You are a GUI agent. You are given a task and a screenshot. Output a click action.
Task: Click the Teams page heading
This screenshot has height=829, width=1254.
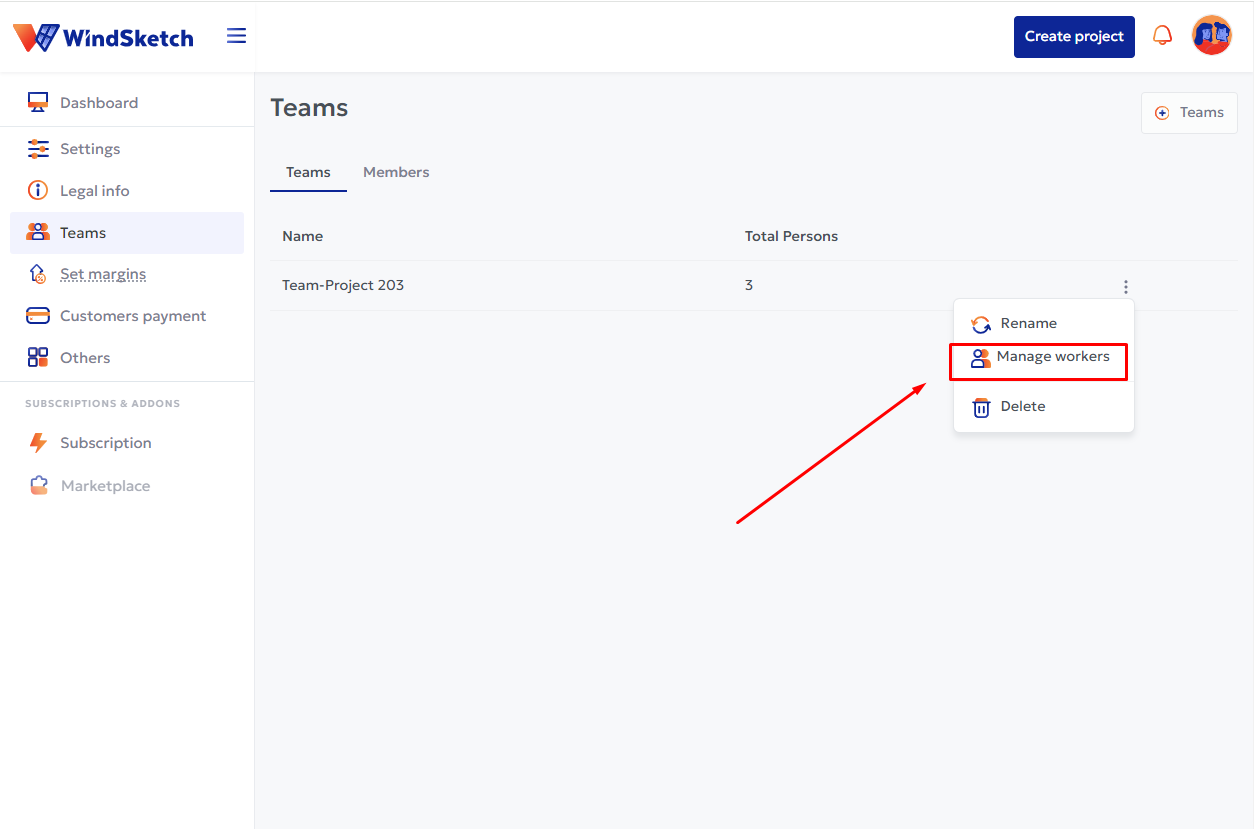coord(310,108)
